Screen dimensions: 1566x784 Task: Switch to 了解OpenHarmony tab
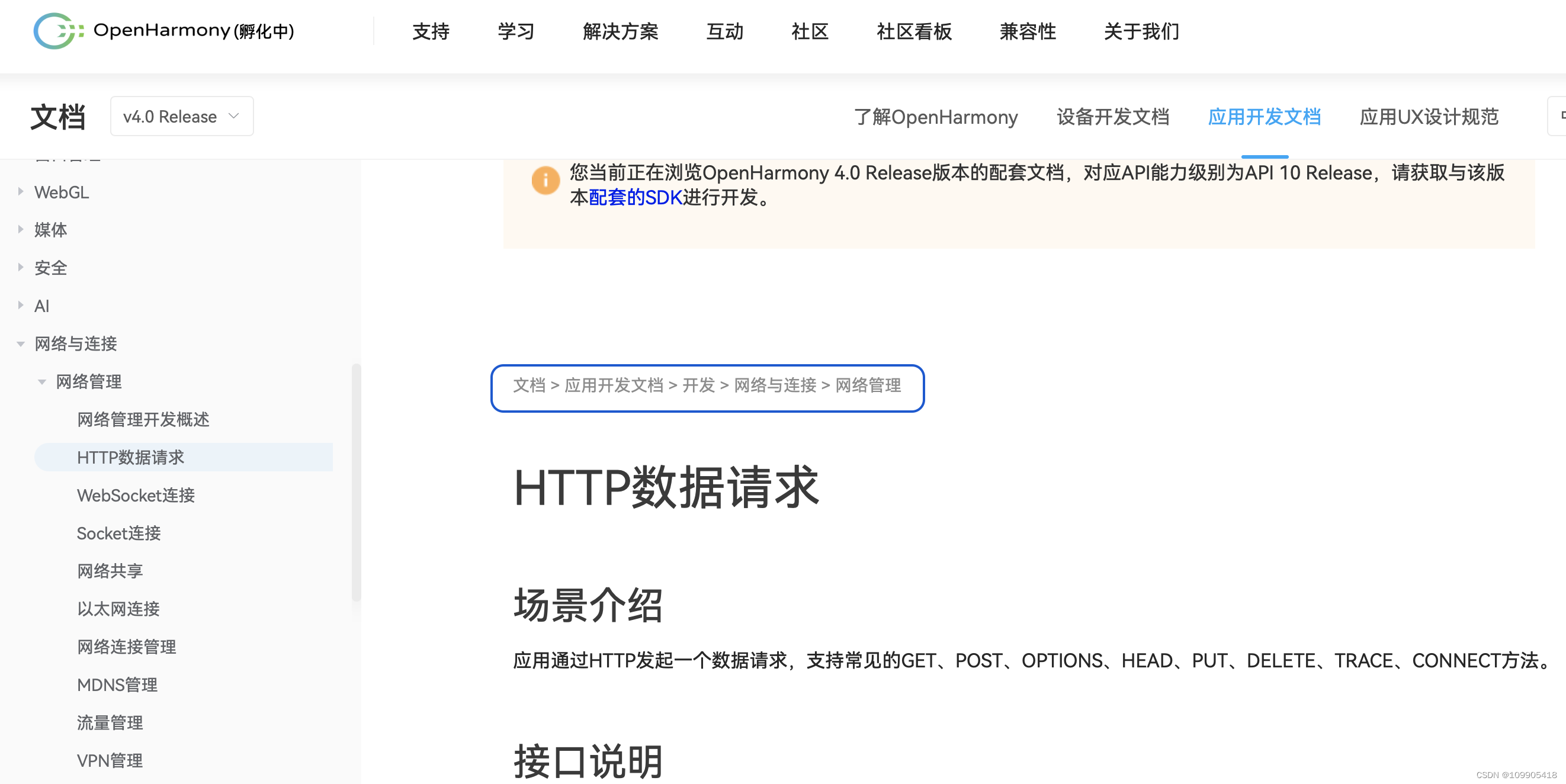[x=936, y=117]
